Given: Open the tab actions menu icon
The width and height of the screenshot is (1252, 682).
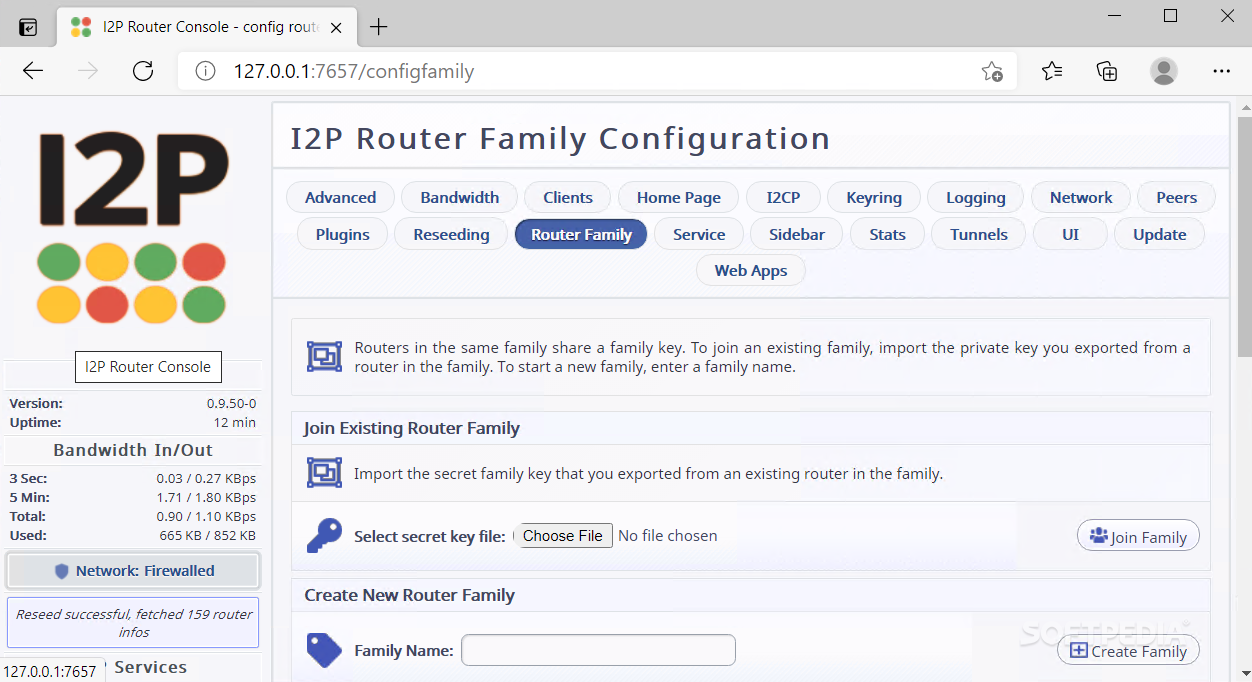Looking at the screenshot, I should click(x=28, y=27).
